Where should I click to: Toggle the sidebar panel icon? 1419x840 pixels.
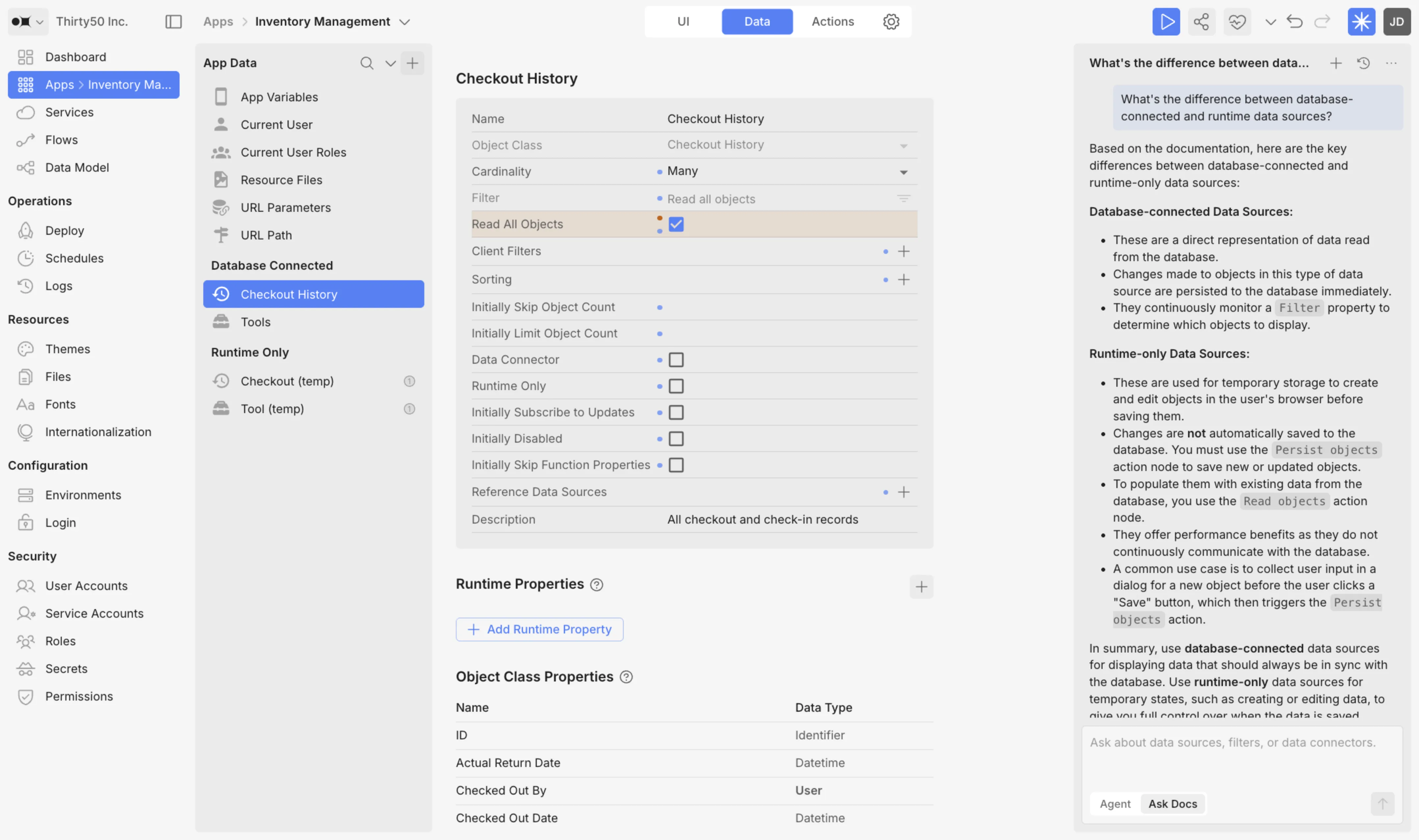tap(173, 21)
